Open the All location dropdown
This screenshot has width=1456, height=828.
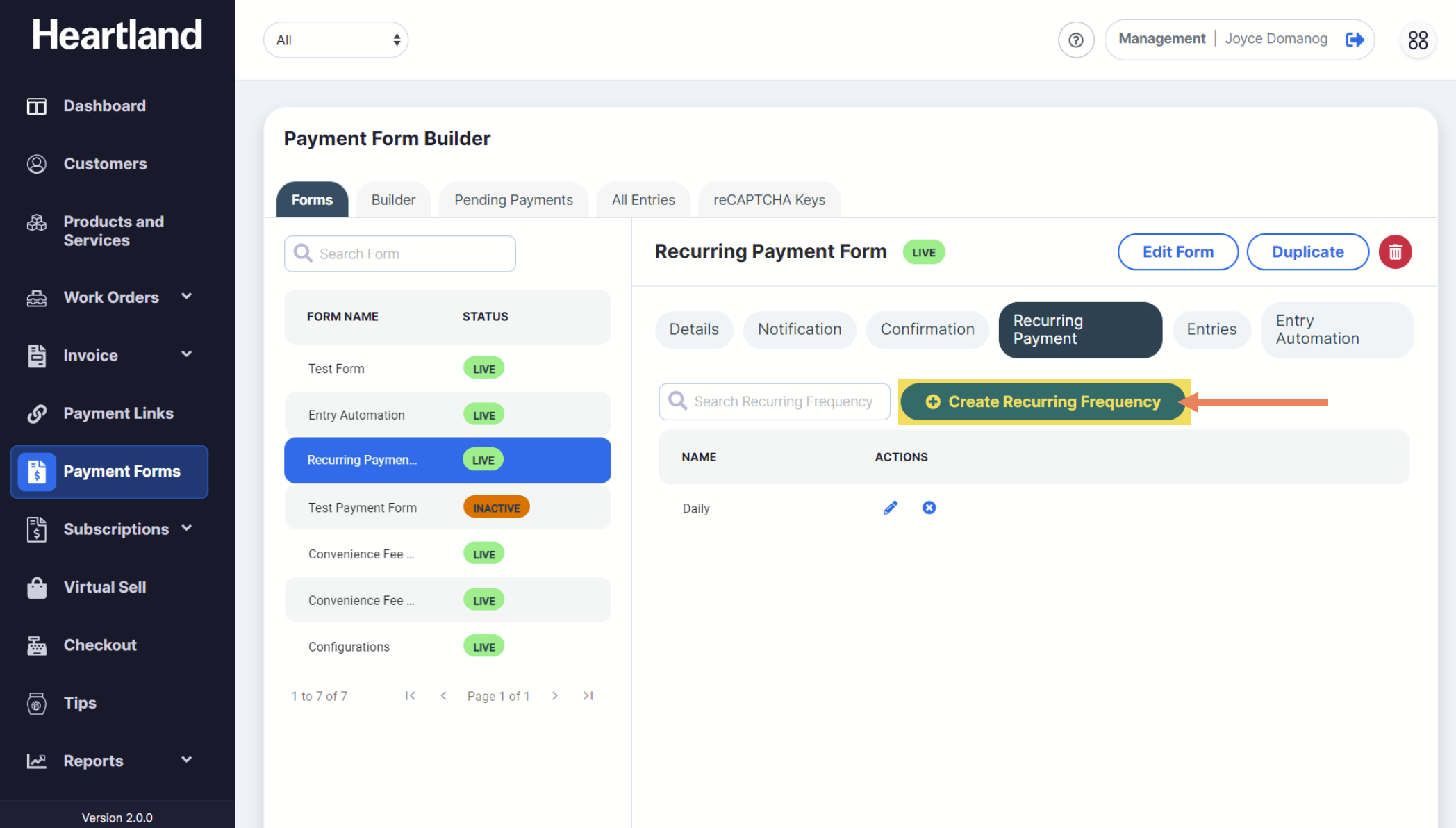coord(336,40)
